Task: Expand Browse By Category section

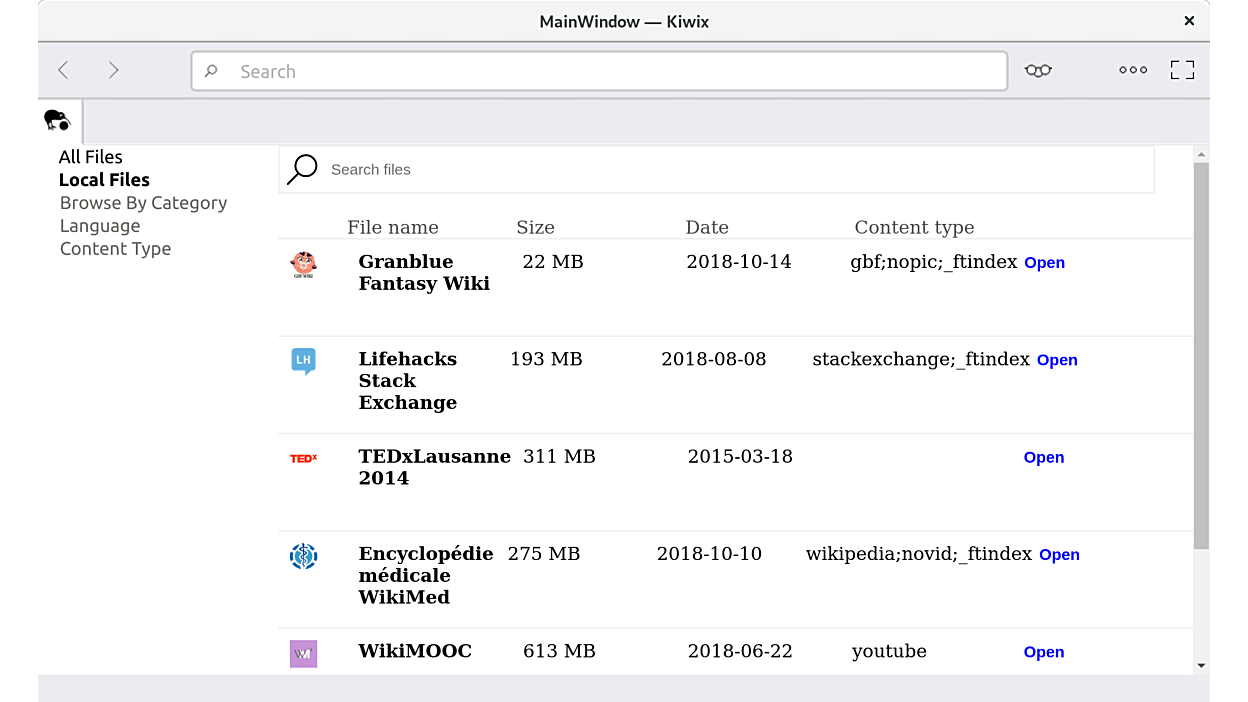Action: [x=143, y=203]
